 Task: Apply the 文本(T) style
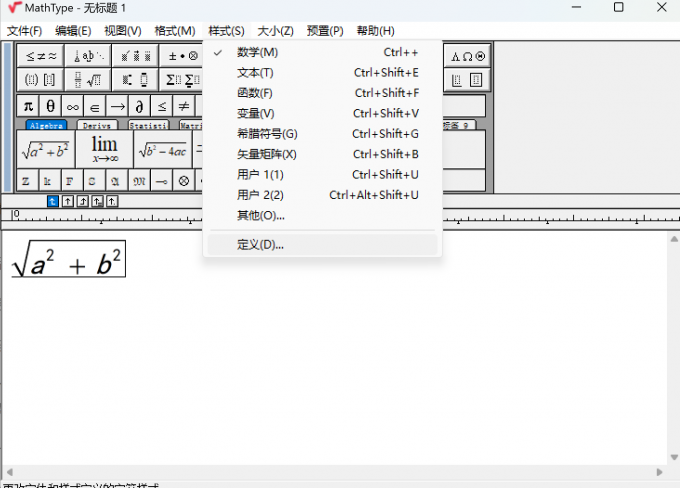[322, 73]
